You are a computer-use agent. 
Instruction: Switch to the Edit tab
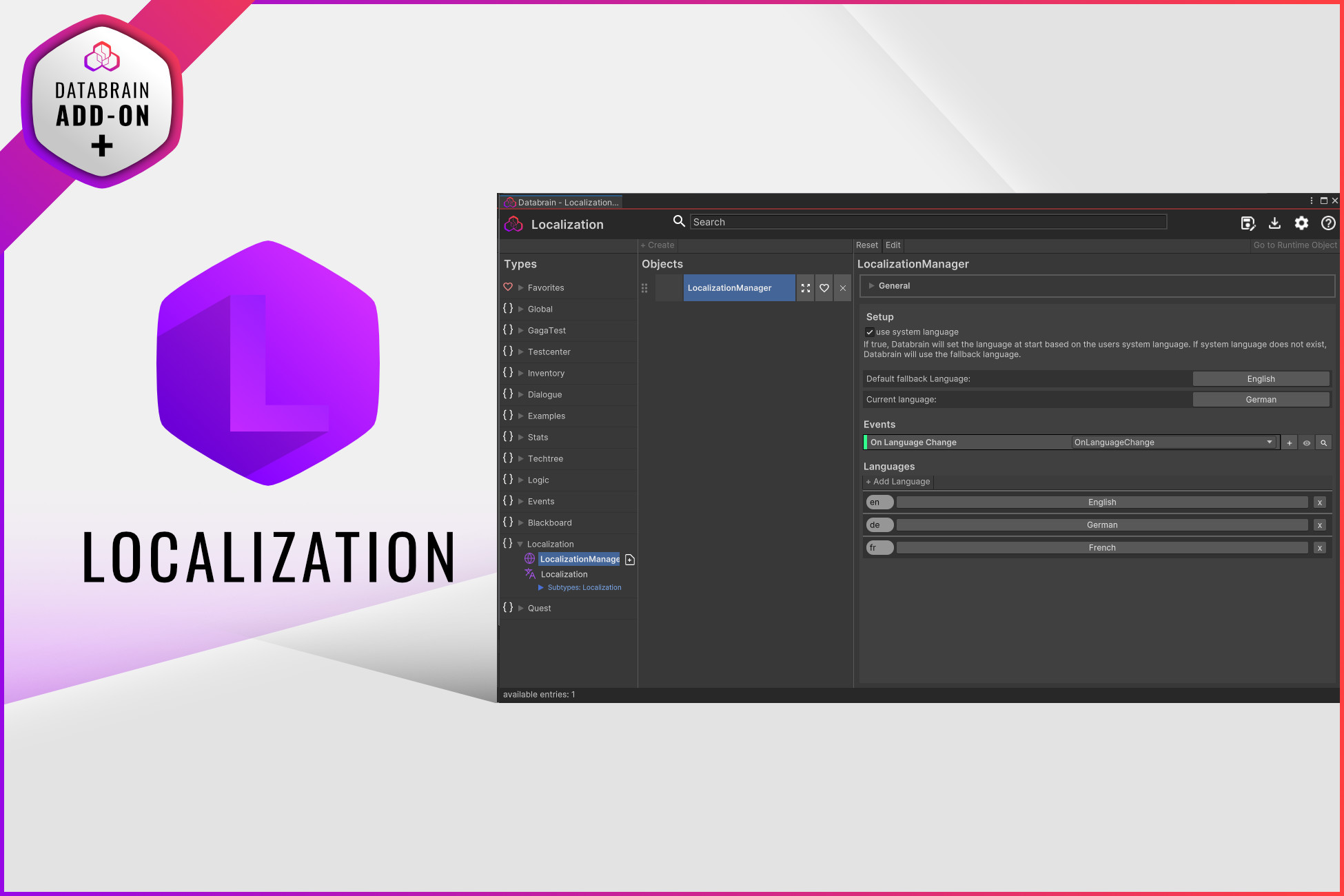[893, 245]
